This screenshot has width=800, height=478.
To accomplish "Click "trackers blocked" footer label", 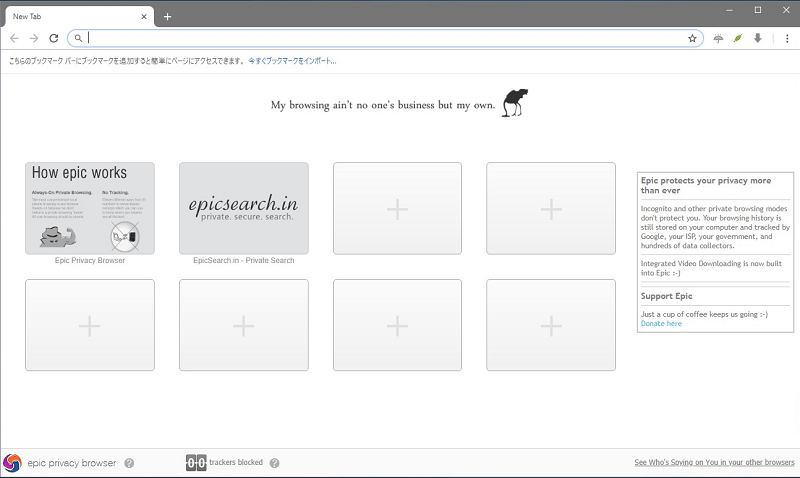I will point(236,462).
